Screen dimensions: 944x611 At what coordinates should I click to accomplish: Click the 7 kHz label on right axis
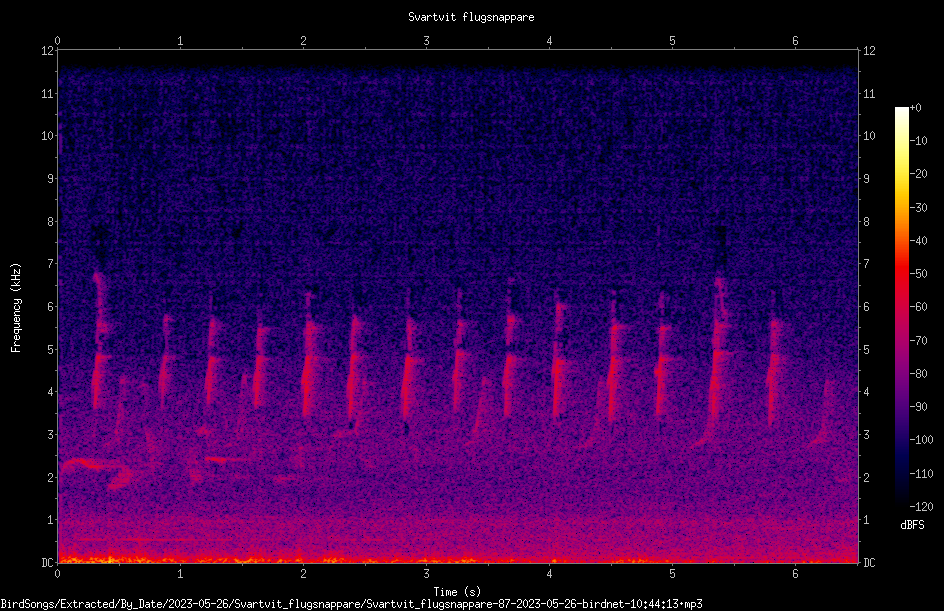pos(866,264)
